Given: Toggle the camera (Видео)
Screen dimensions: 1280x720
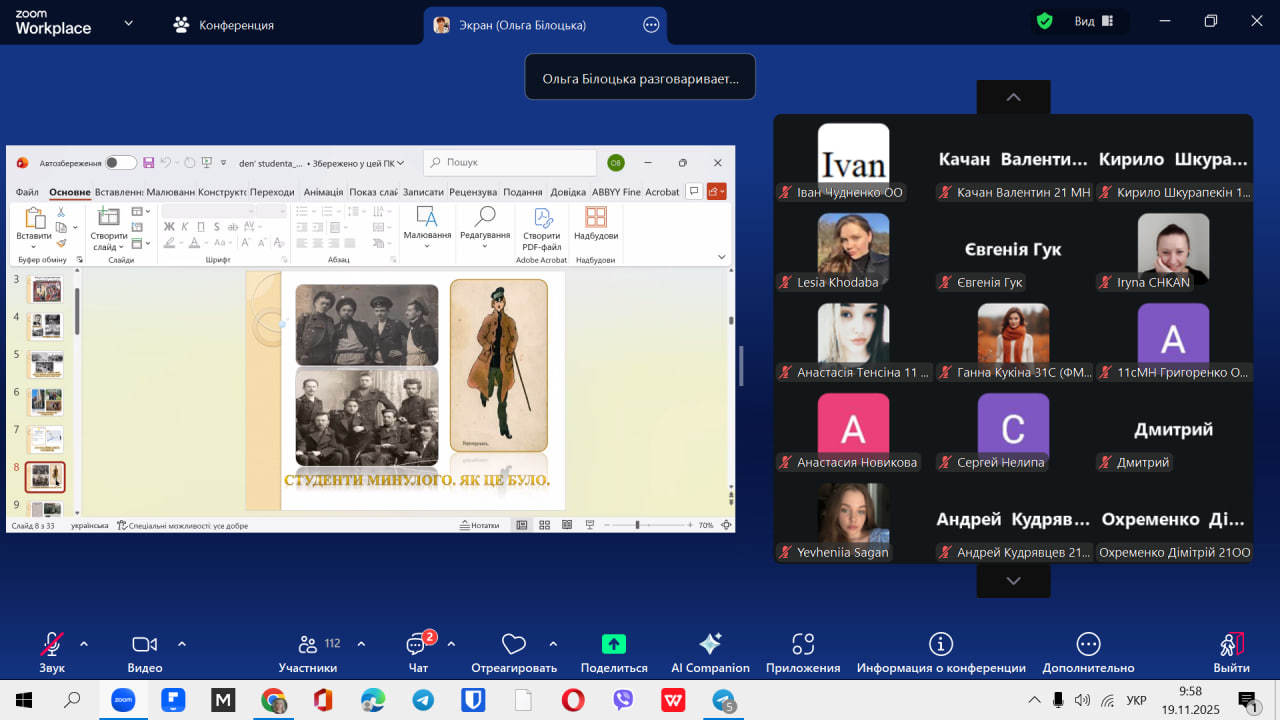Looking at the screenshot, I should pyautogui.click(x=145, y=644).
